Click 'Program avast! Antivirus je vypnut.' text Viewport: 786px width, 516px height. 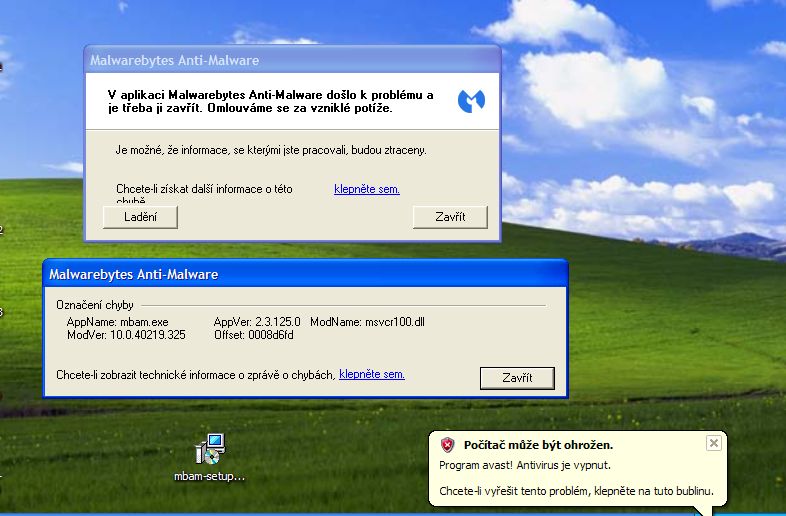(x=525, y=465)
